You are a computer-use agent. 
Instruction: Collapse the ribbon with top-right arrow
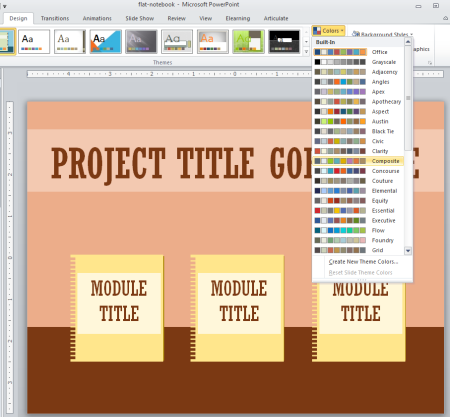[x=445, y=18]
